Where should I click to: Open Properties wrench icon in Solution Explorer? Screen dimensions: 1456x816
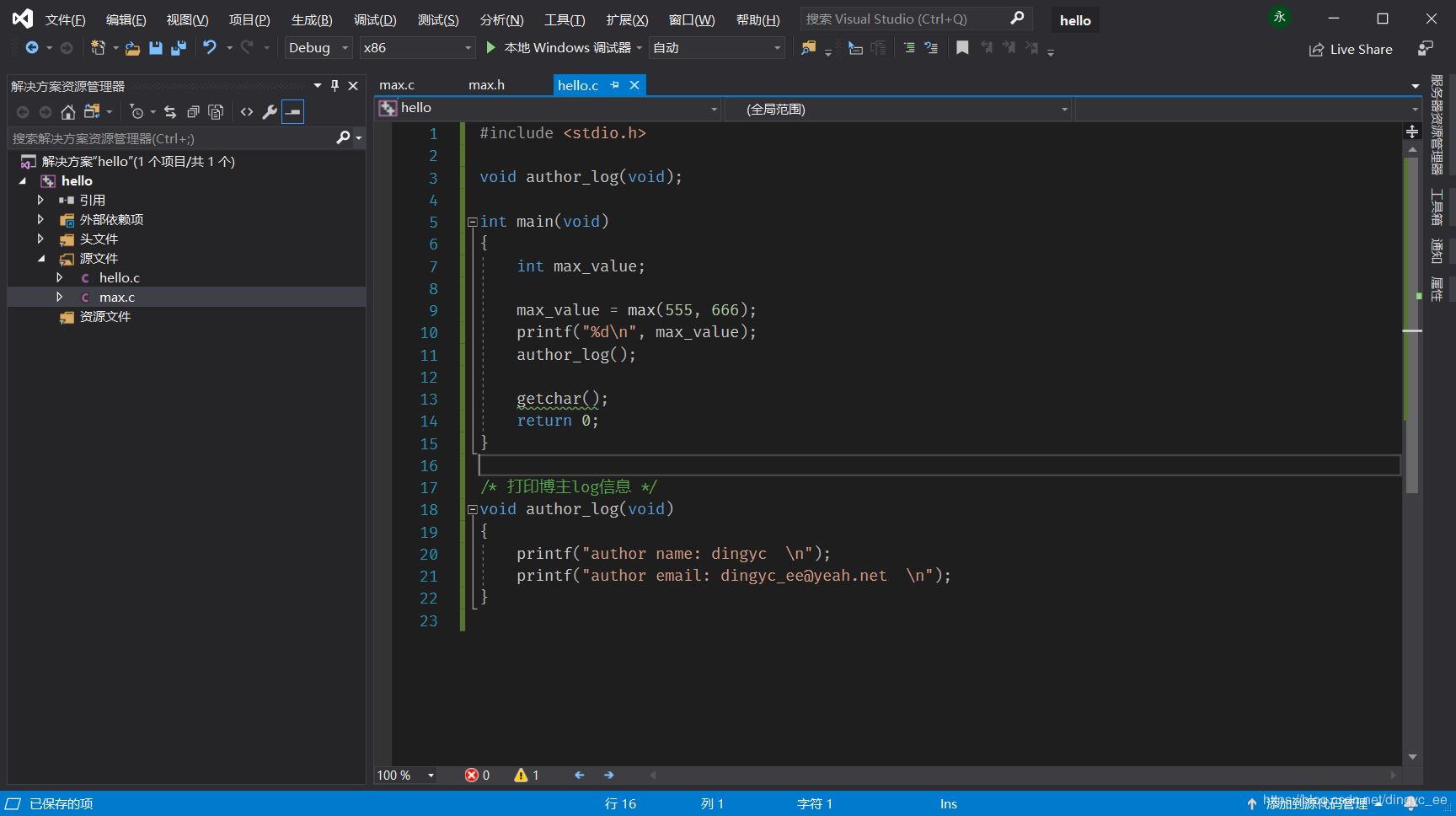point(270,112)
